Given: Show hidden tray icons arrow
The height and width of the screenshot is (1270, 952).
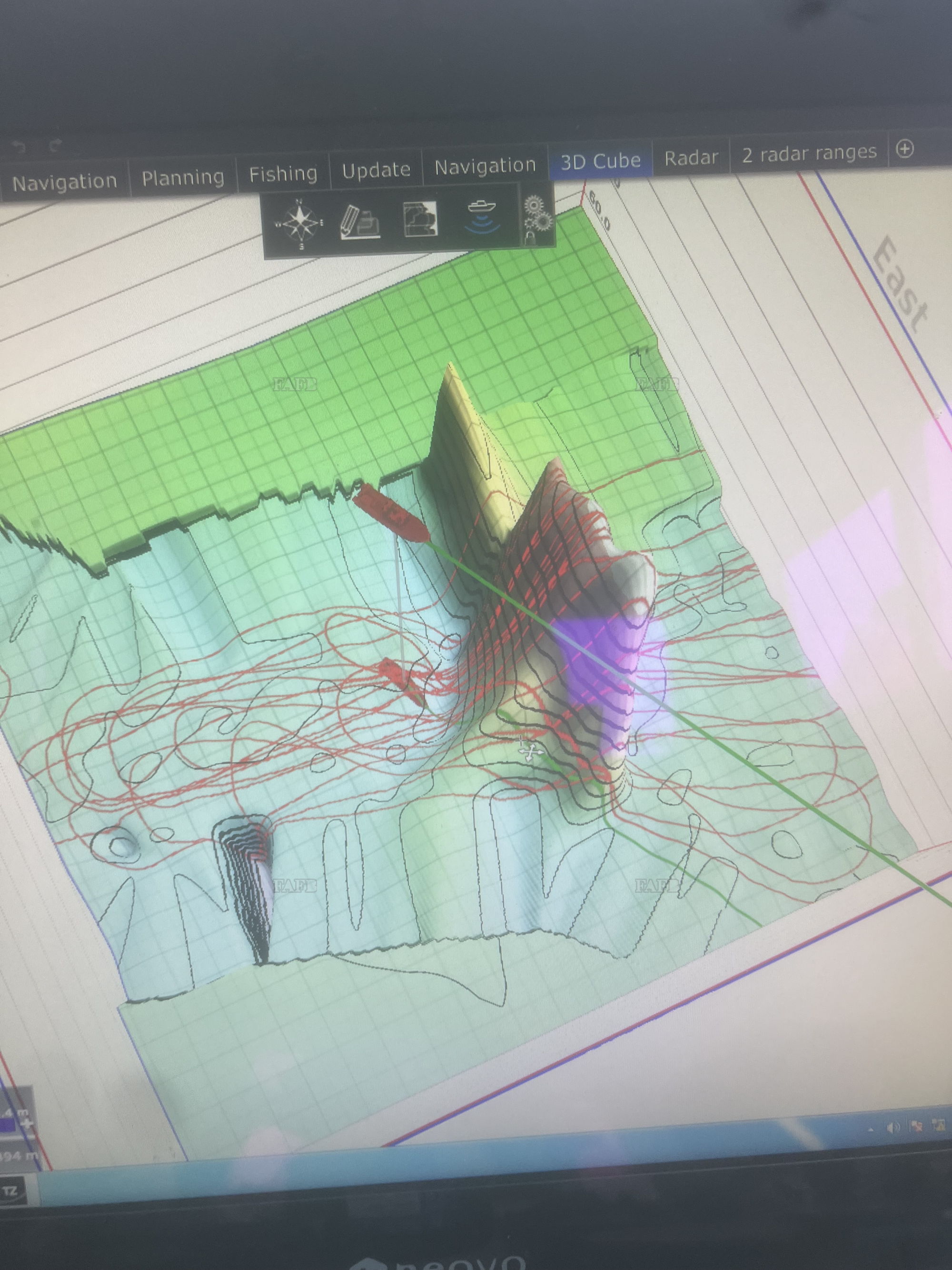Looking at the screenshot, I should (x=871, y=1130).
